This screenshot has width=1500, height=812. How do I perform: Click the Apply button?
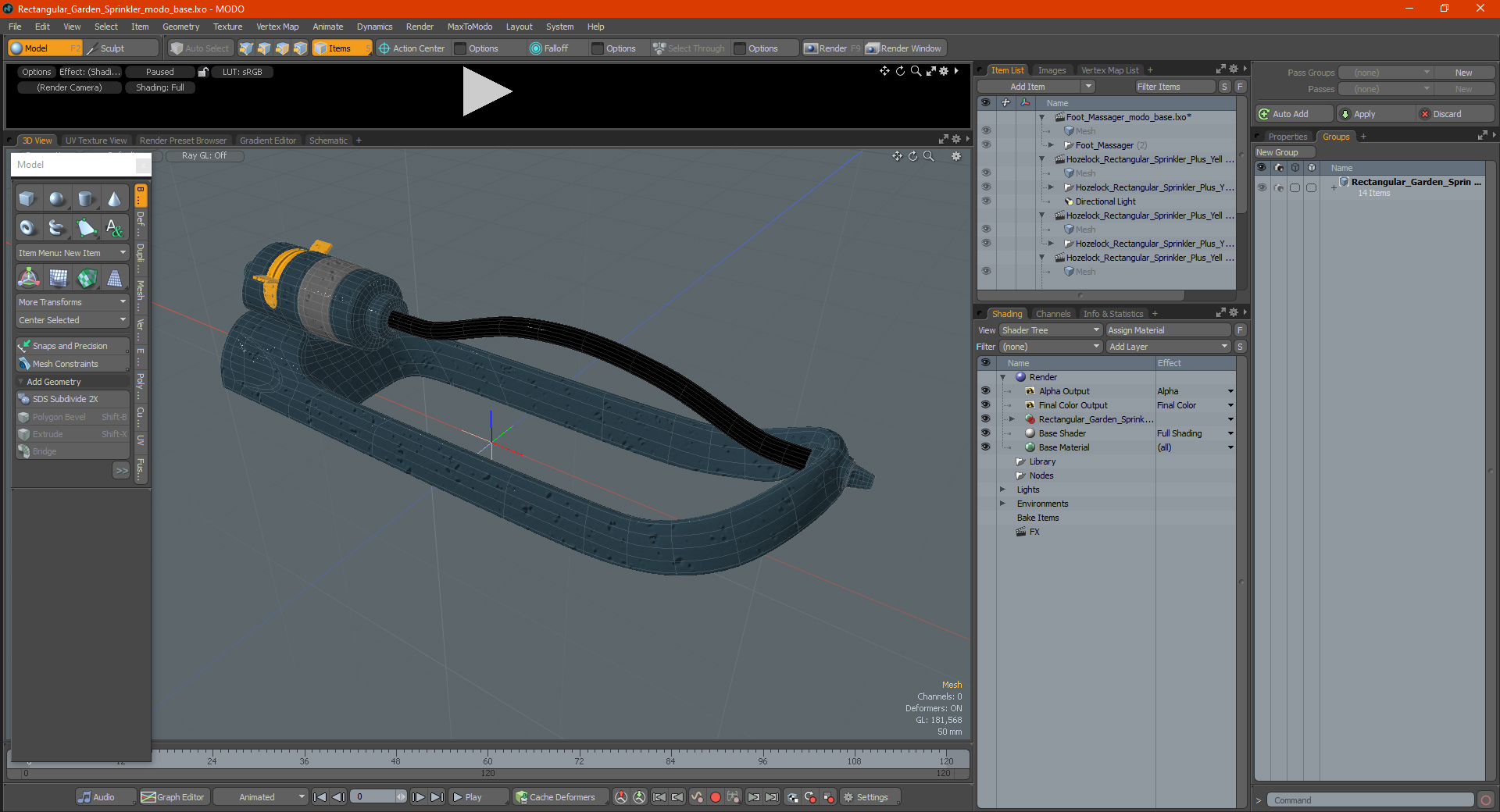1375,114
